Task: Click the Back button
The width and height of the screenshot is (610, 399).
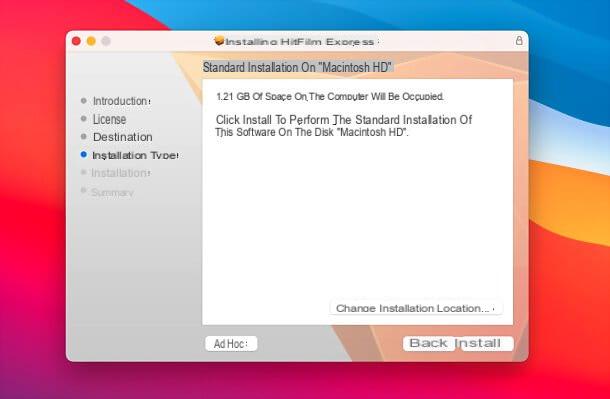Action: tap(429, 343)
